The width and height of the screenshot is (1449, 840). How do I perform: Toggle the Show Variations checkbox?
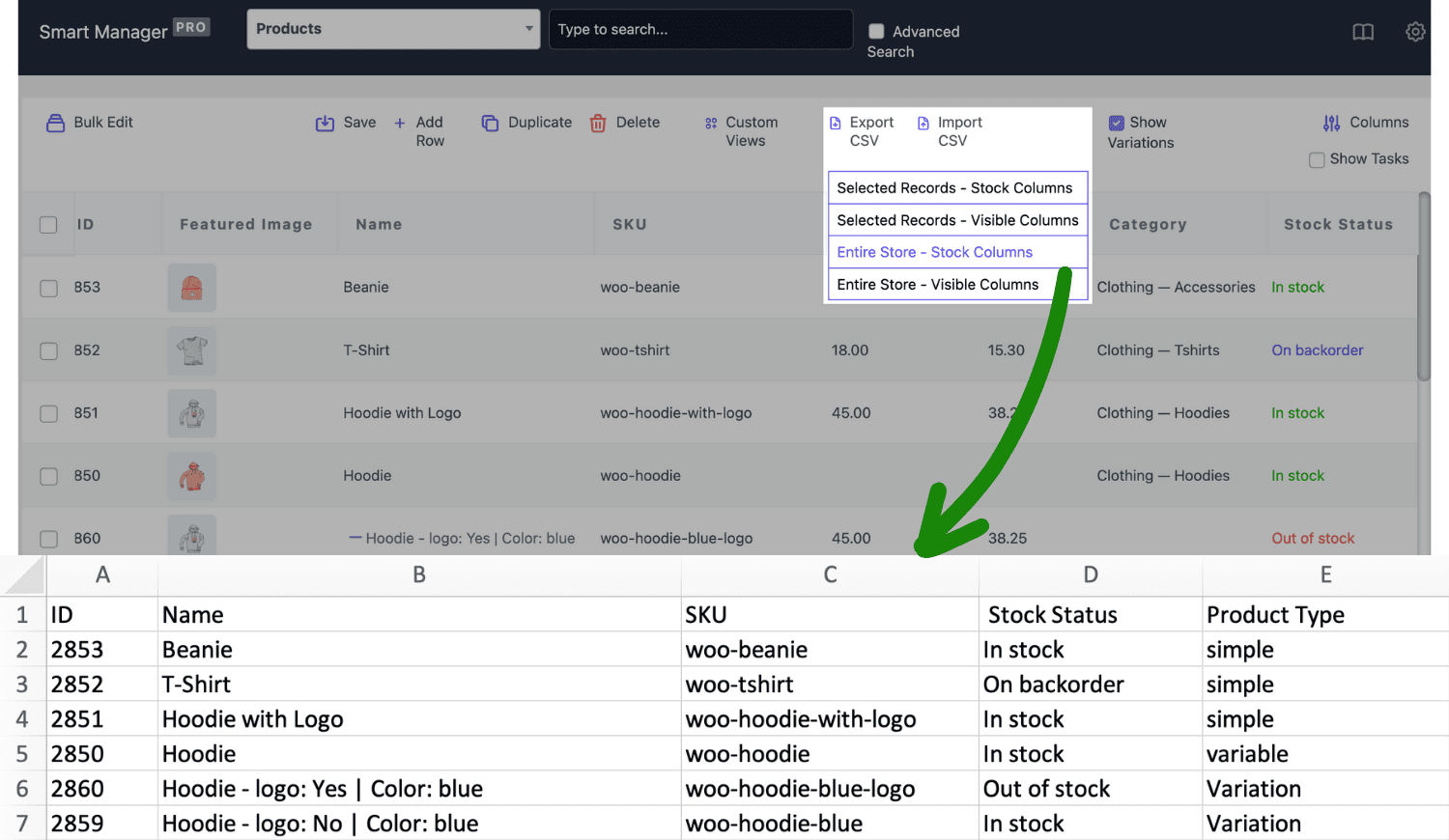point(1117,124)
